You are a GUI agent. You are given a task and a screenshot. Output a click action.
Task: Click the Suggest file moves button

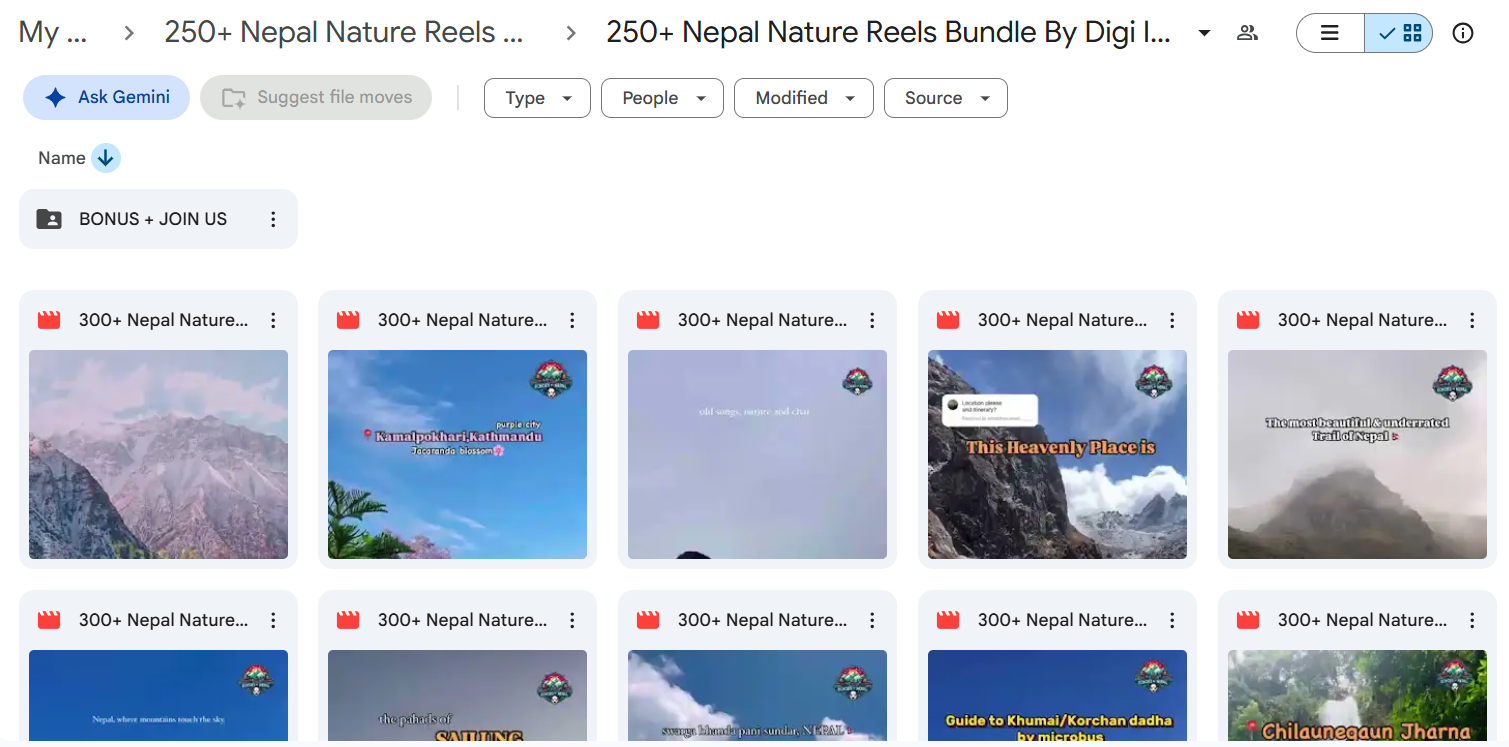tap(316, 97)
